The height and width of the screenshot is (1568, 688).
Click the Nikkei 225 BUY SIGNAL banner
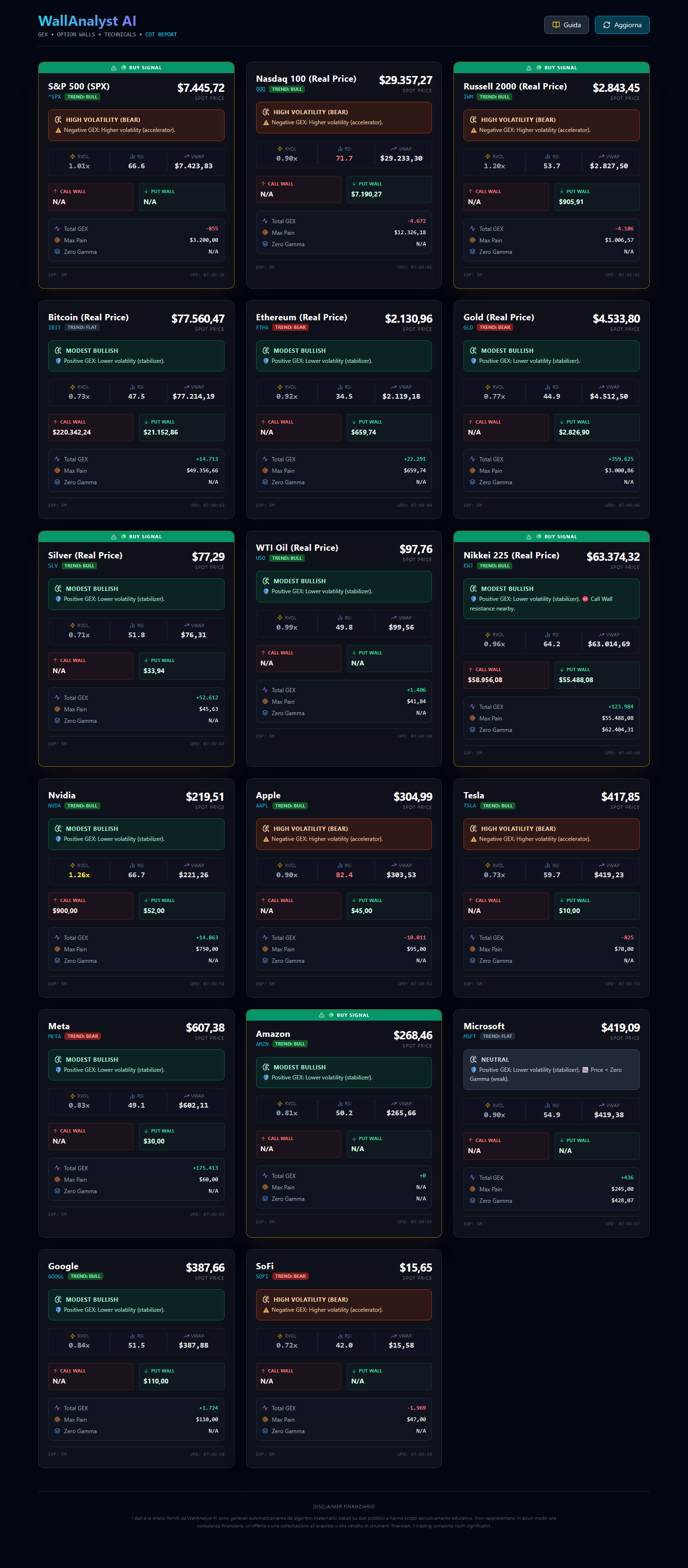[551, 536]
